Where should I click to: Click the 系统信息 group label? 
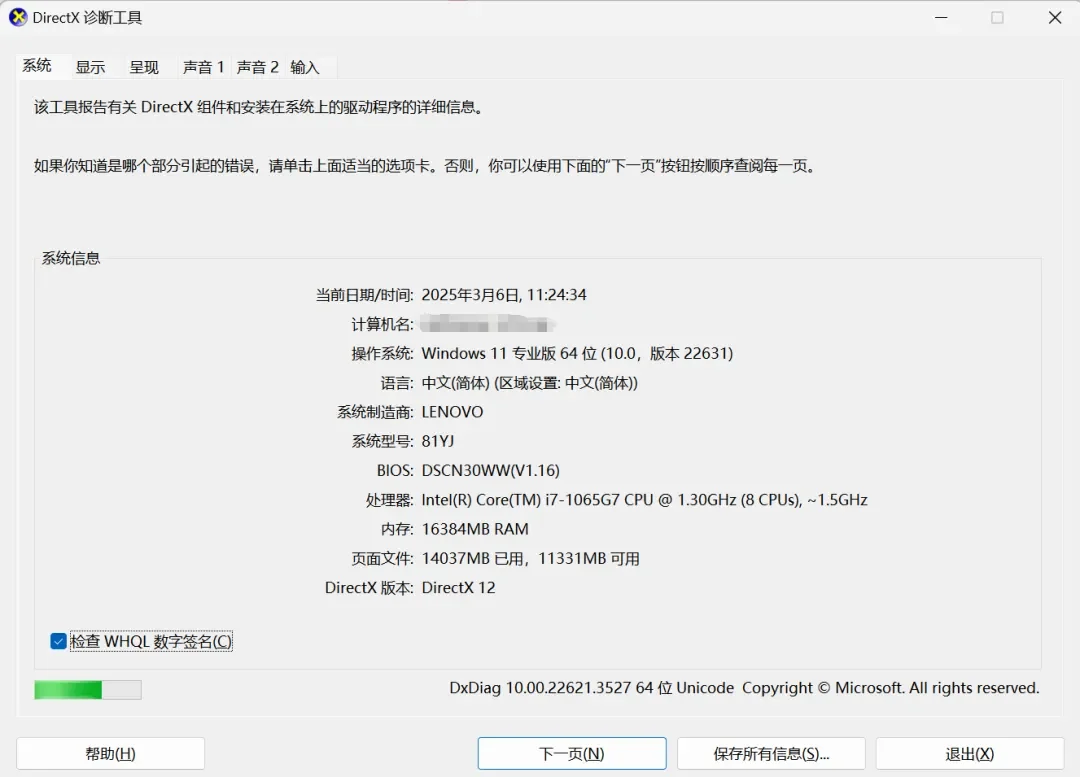[x=71, y=258]
